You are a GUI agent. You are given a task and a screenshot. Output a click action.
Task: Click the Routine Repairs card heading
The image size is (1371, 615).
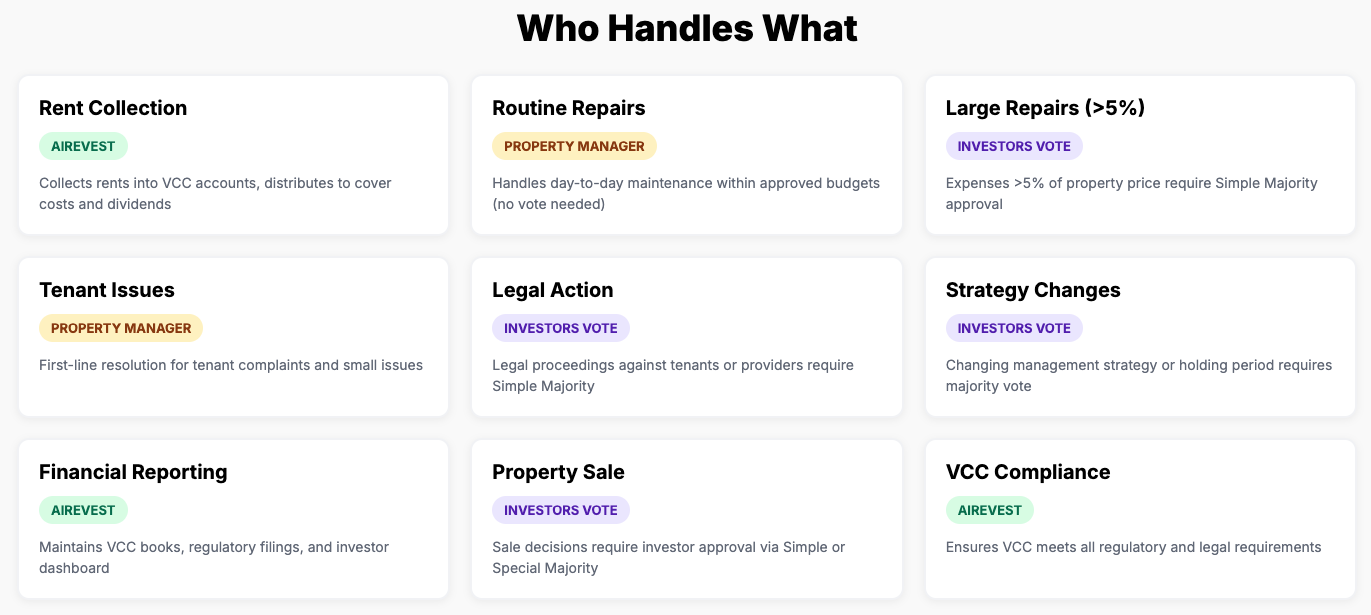(x=568, y=108)
